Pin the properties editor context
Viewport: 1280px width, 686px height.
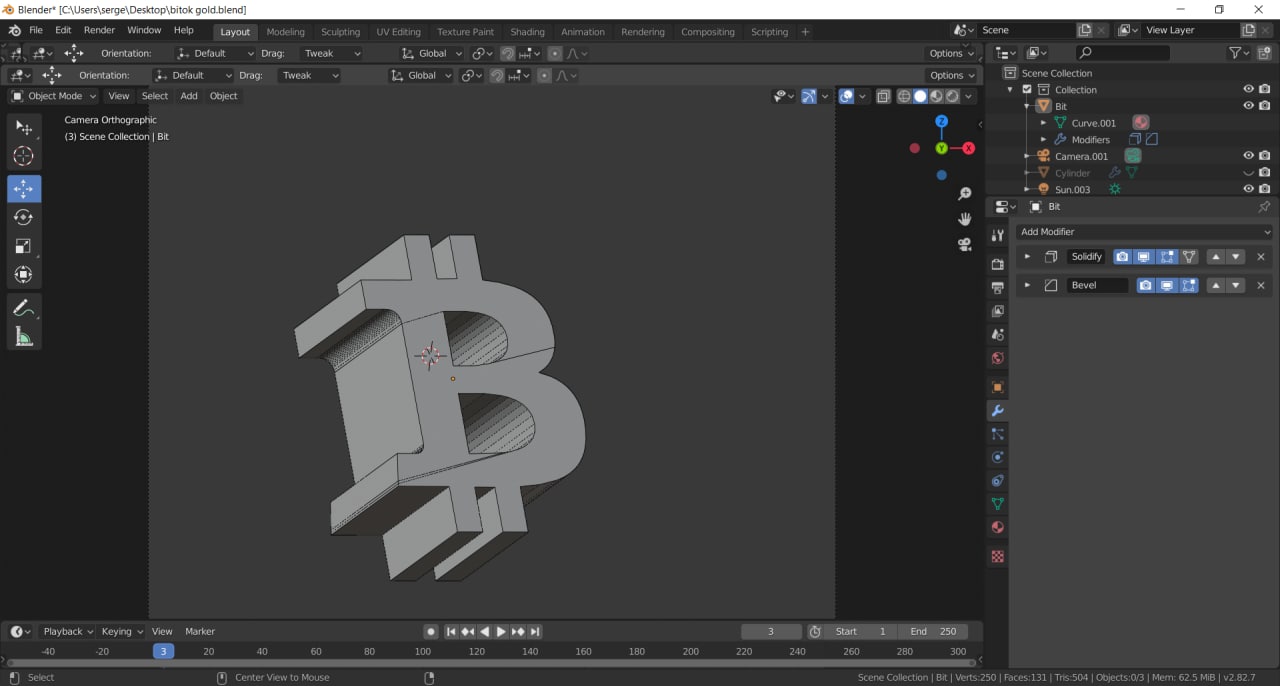[1264, 207]
